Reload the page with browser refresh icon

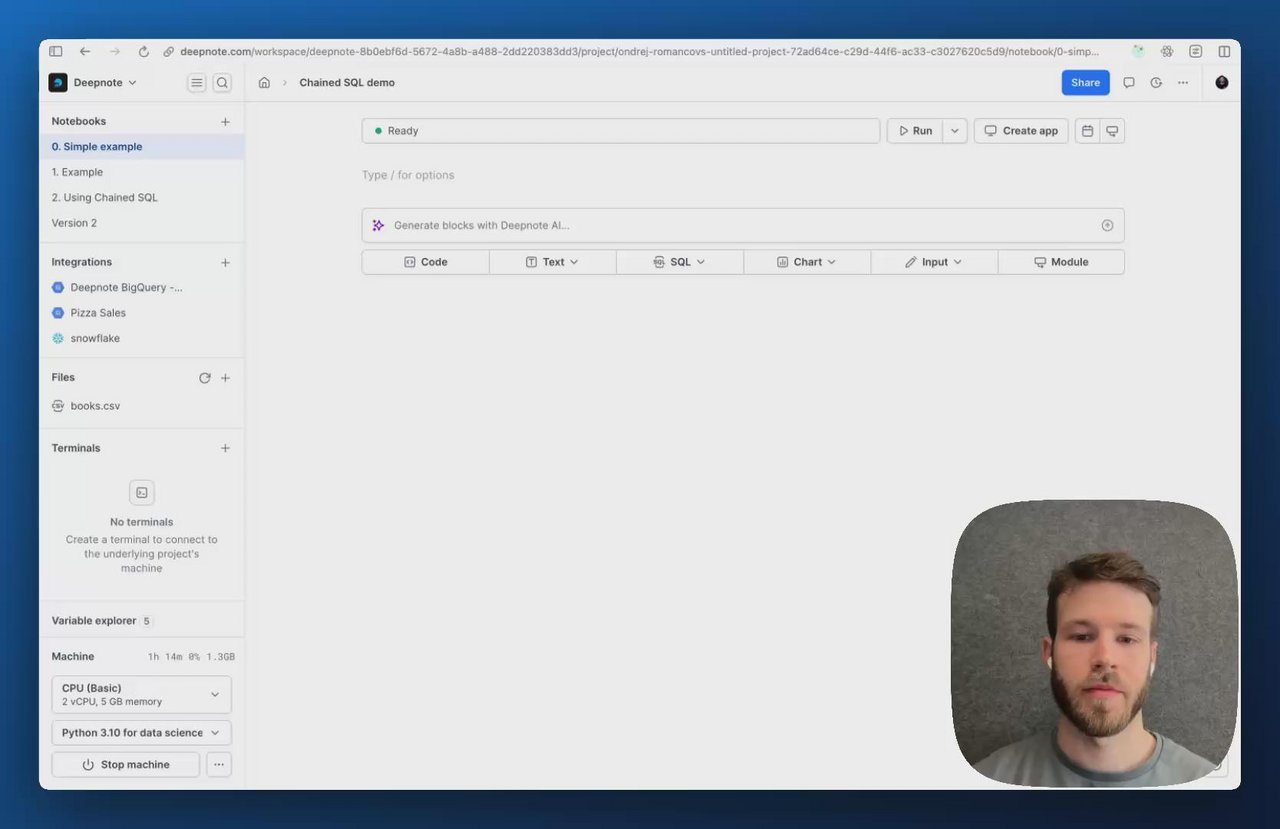coord(143,51)
